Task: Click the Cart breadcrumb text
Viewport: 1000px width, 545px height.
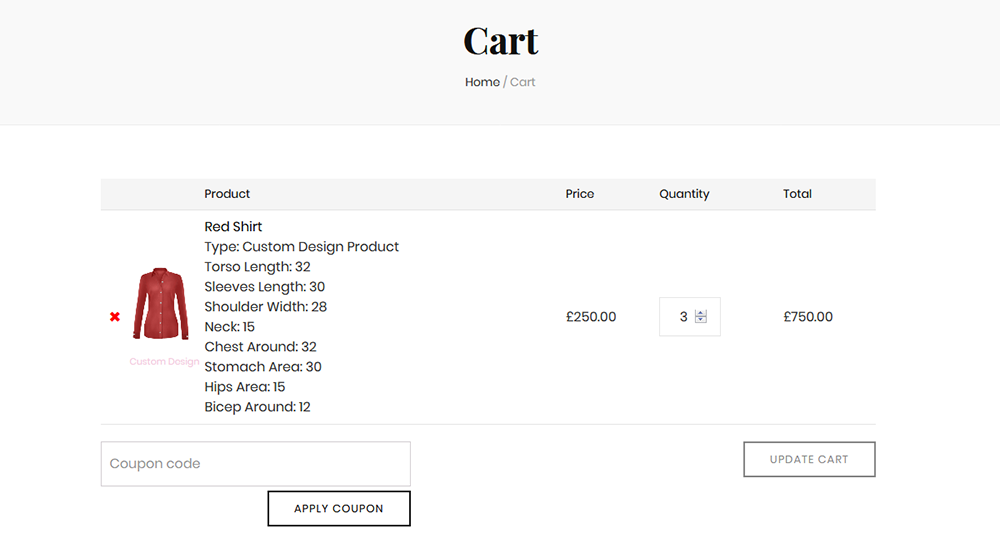Action: 522,82
